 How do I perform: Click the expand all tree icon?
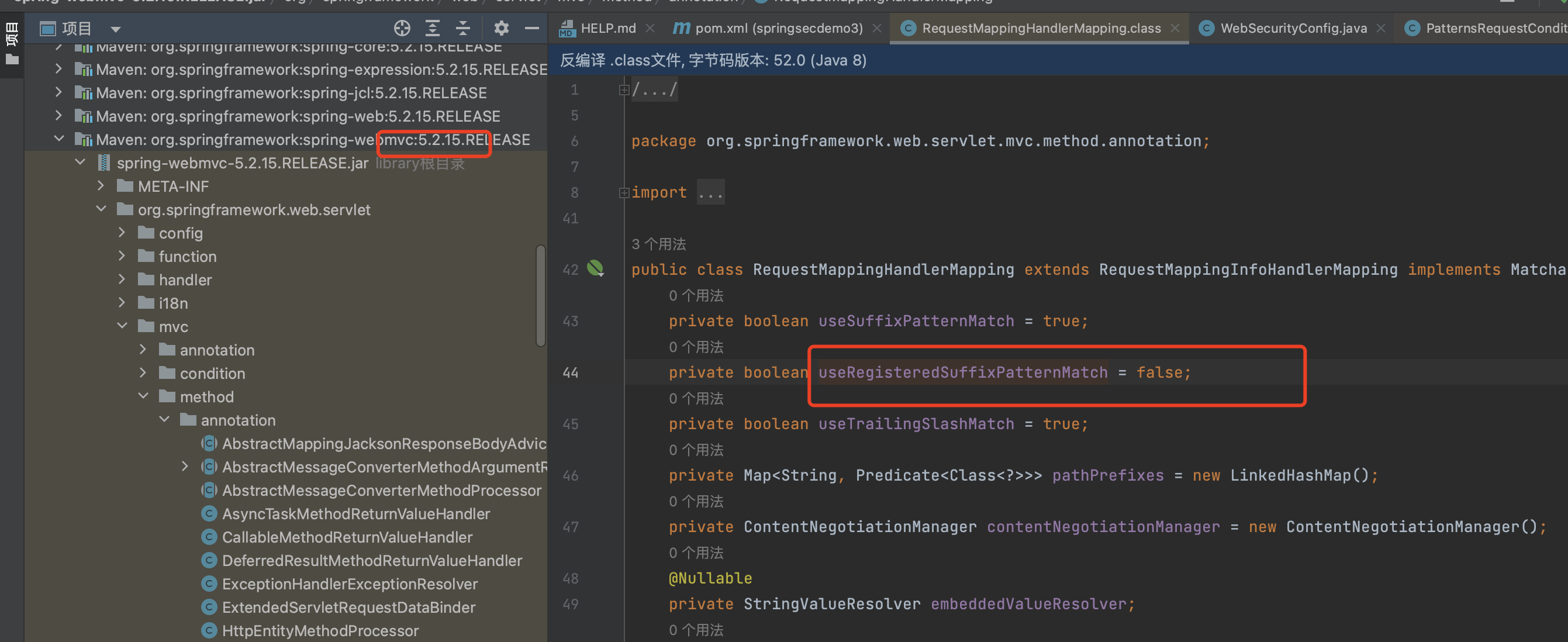pos(432,28)
